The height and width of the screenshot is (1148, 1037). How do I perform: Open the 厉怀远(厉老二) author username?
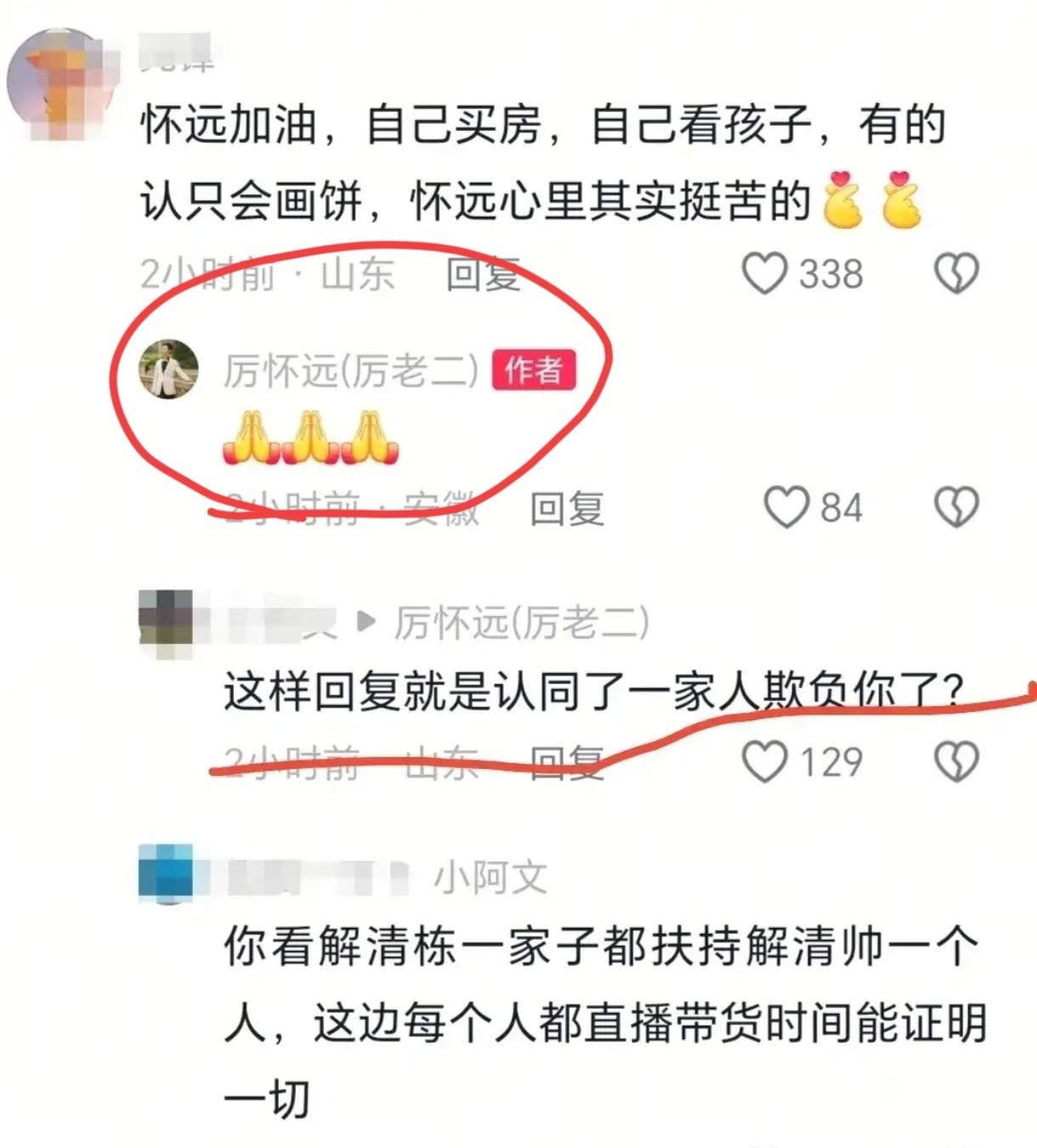click(351, 370)
